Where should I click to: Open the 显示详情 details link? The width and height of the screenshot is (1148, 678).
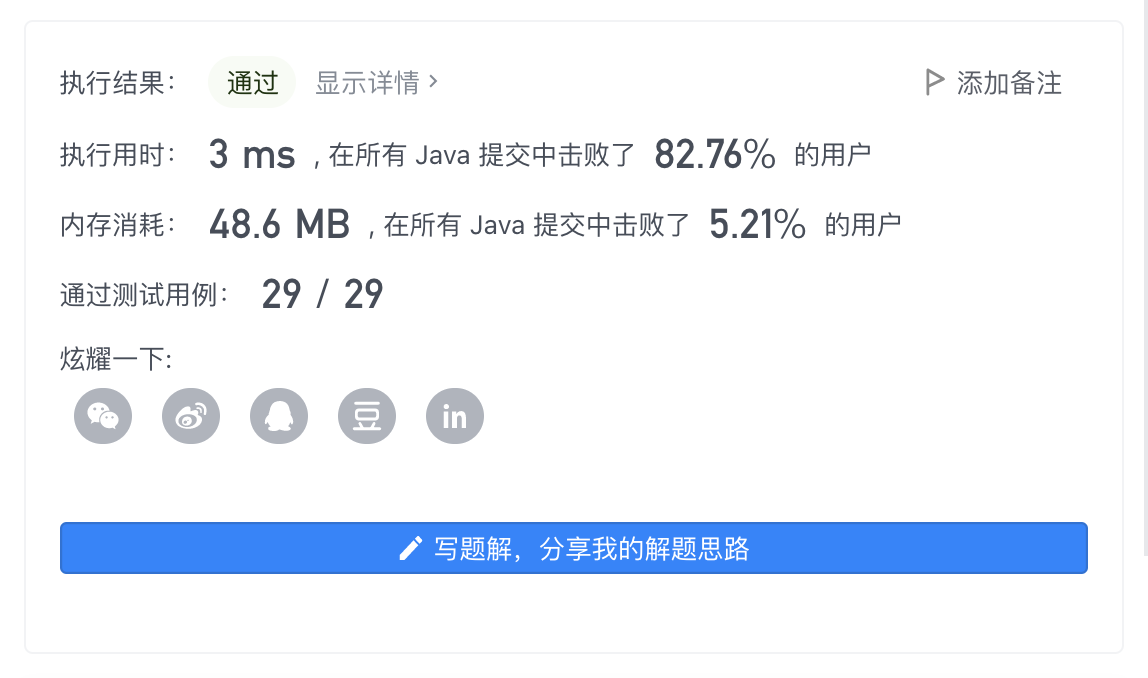367,83
